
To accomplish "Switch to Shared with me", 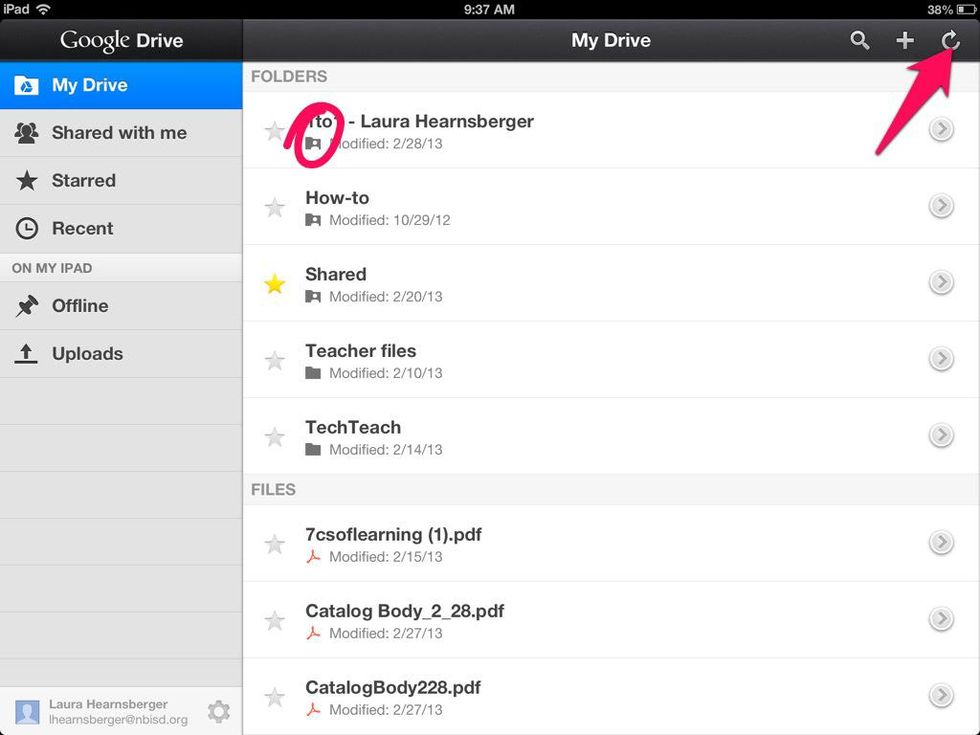I will point(119,133).
